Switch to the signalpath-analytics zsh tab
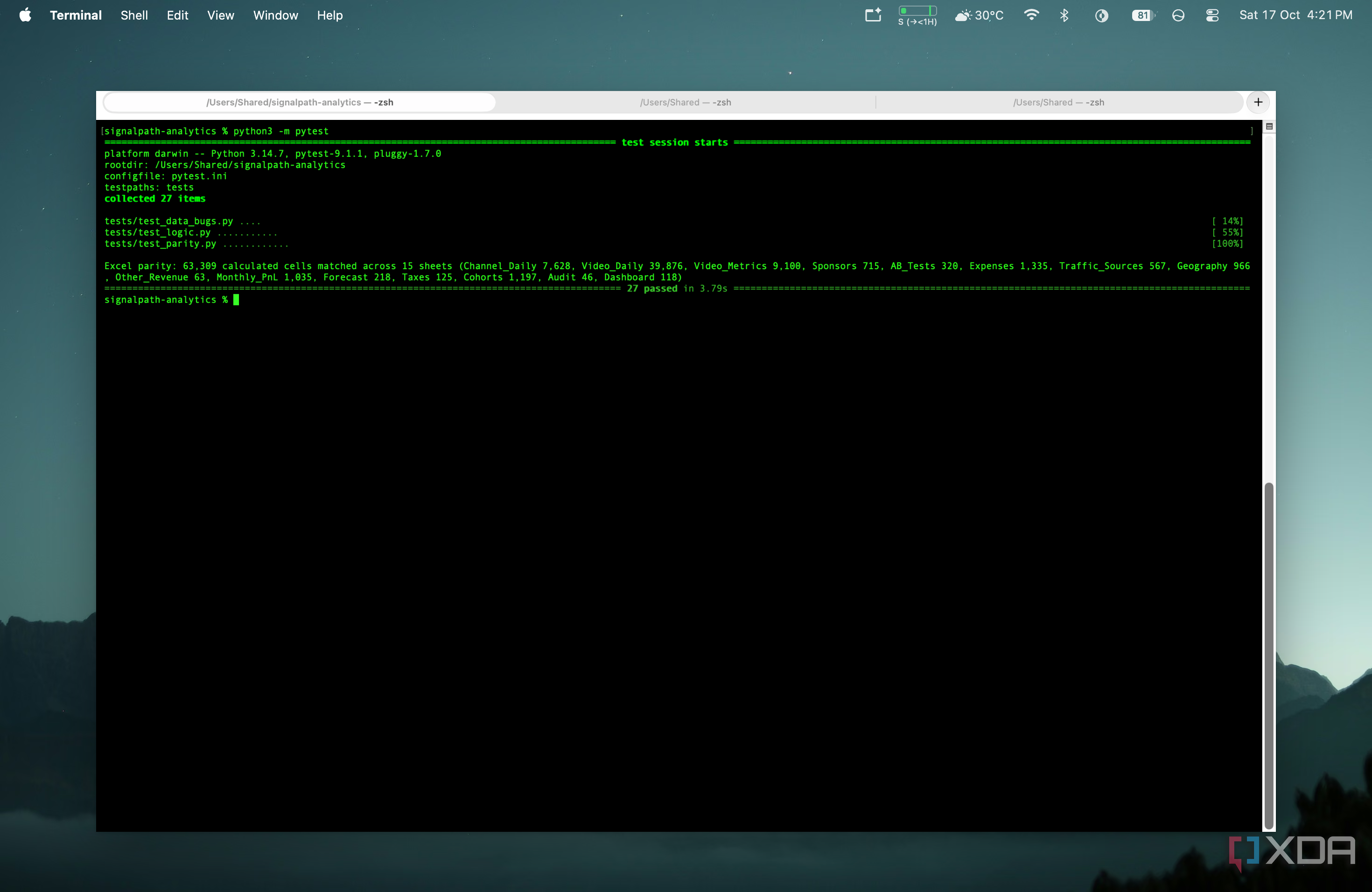 [299, 102]
